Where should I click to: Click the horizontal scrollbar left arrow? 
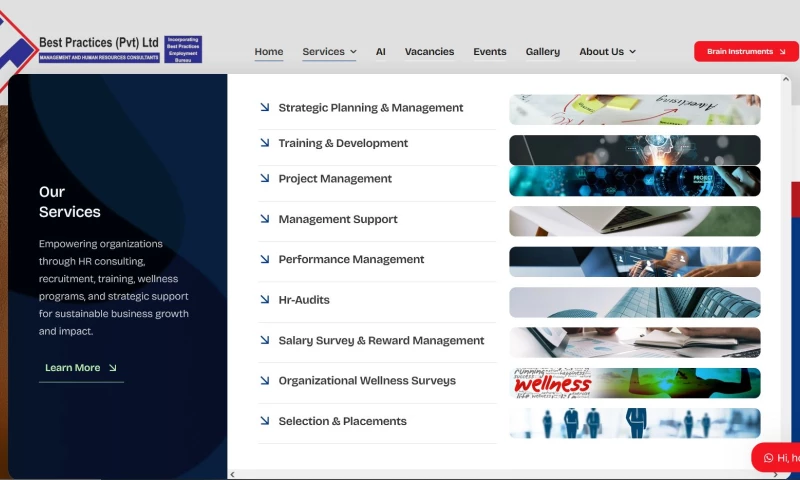(x=233, y=474)
